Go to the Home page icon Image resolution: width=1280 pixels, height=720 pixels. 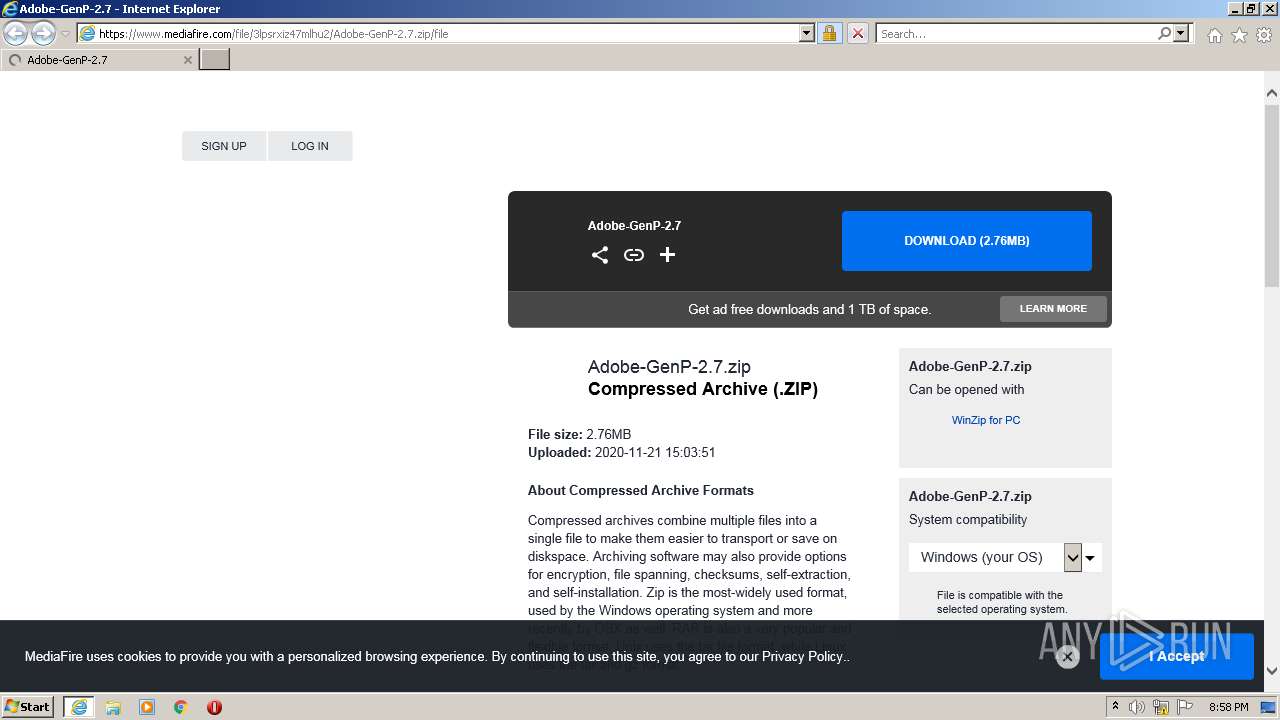(1214, 35)
